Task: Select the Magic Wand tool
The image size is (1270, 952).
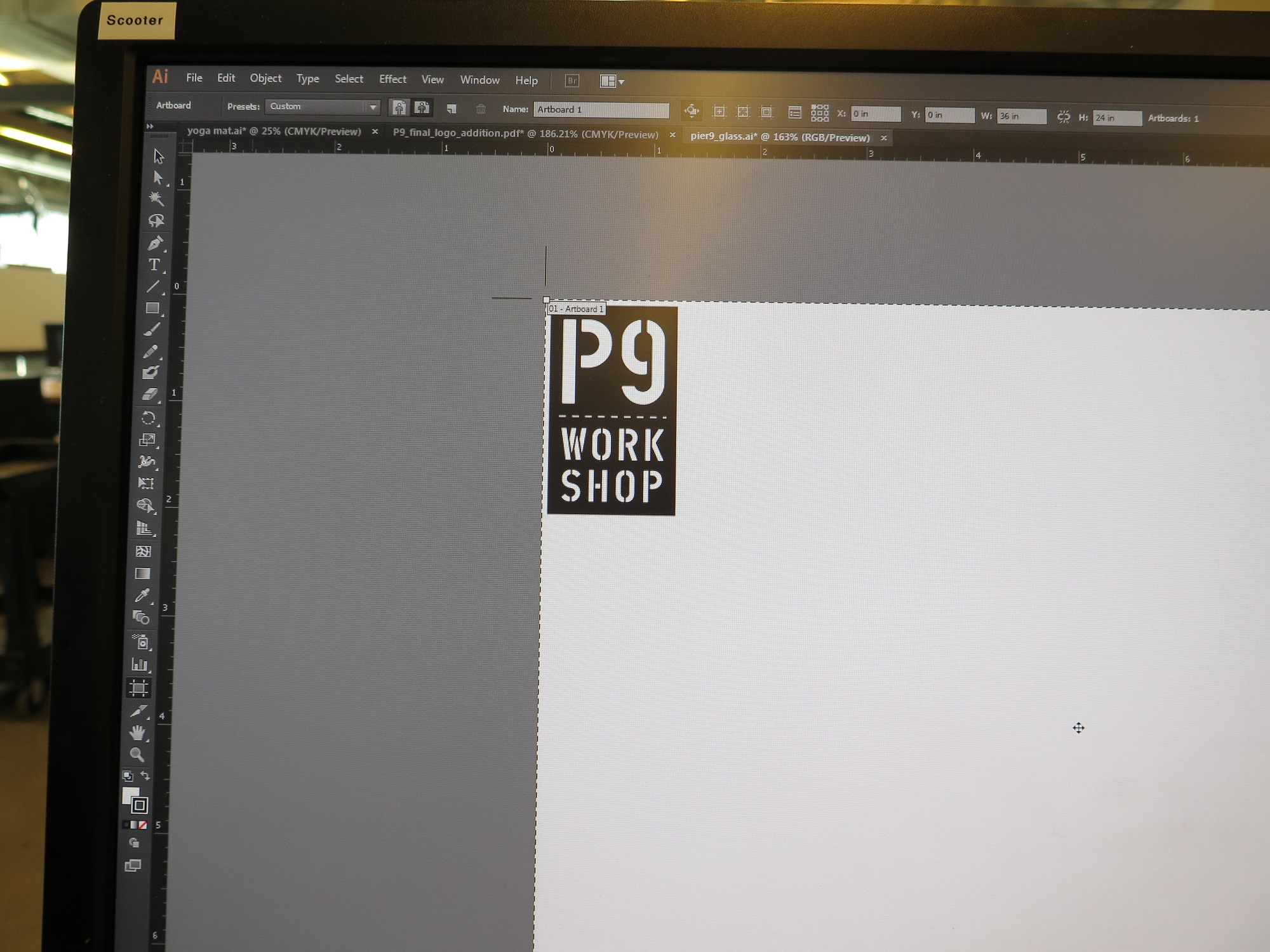Action: pyautogui.click(x=156, y=199)
